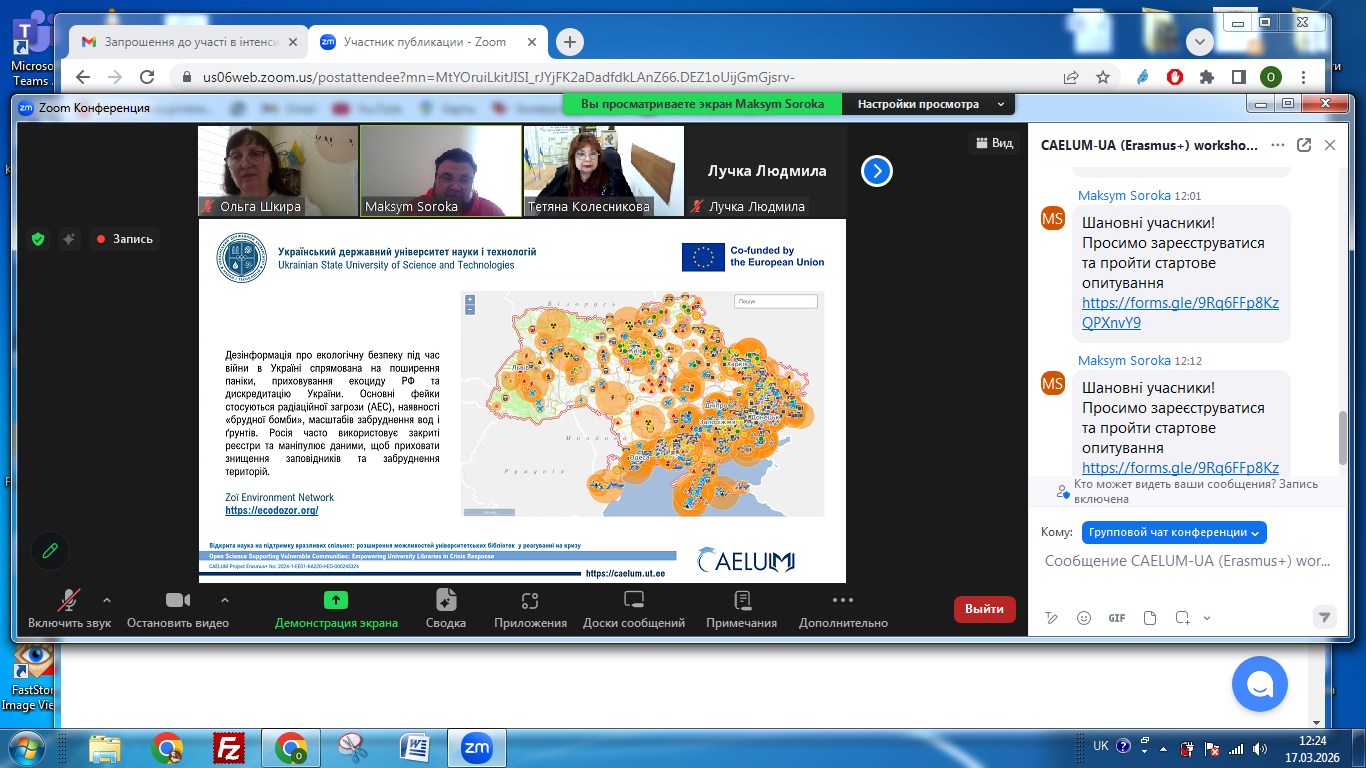Open Групповой чат конференции recipient dropdown

point(1173,532)
